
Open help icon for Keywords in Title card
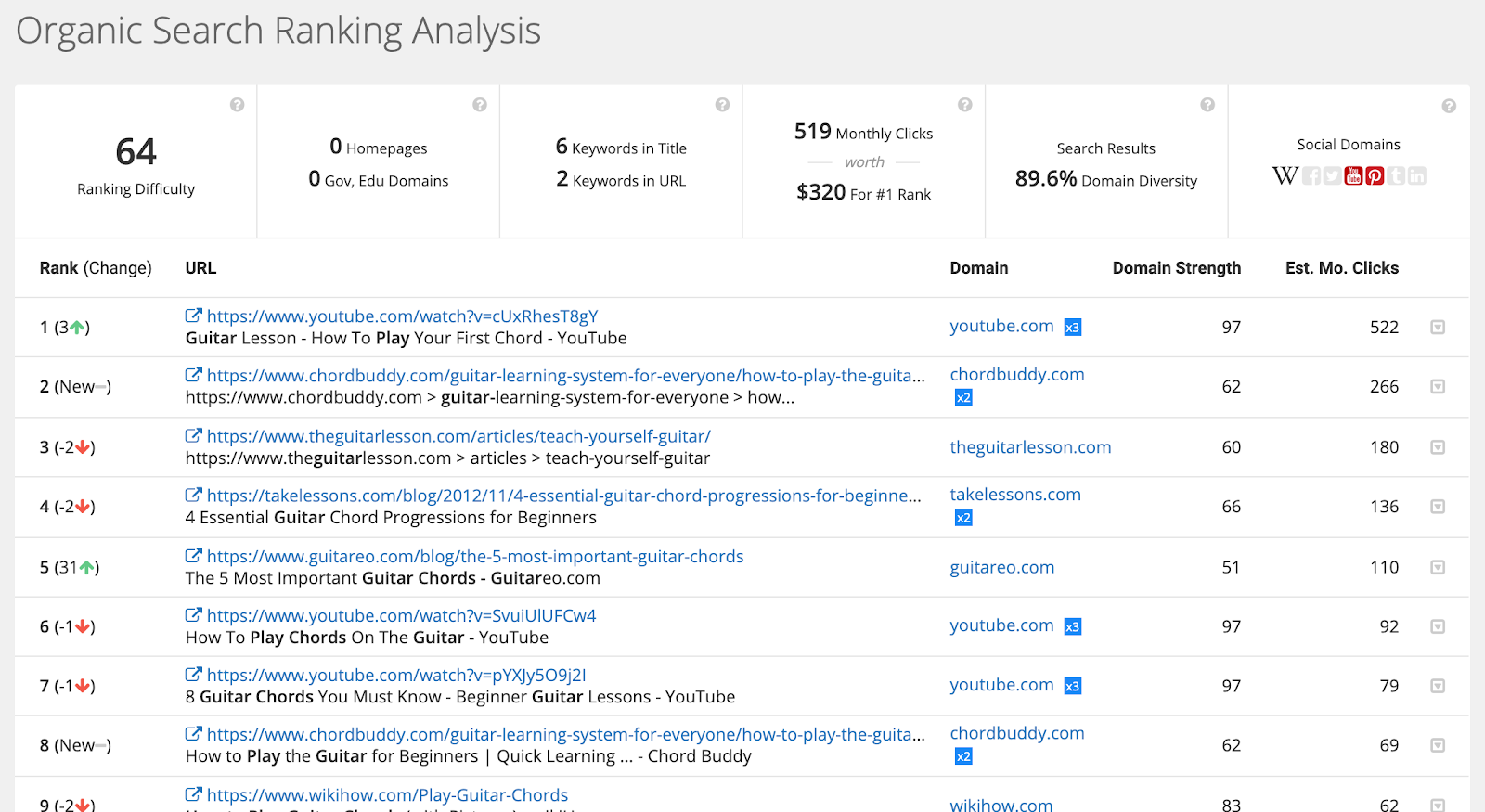click(722, 105)
